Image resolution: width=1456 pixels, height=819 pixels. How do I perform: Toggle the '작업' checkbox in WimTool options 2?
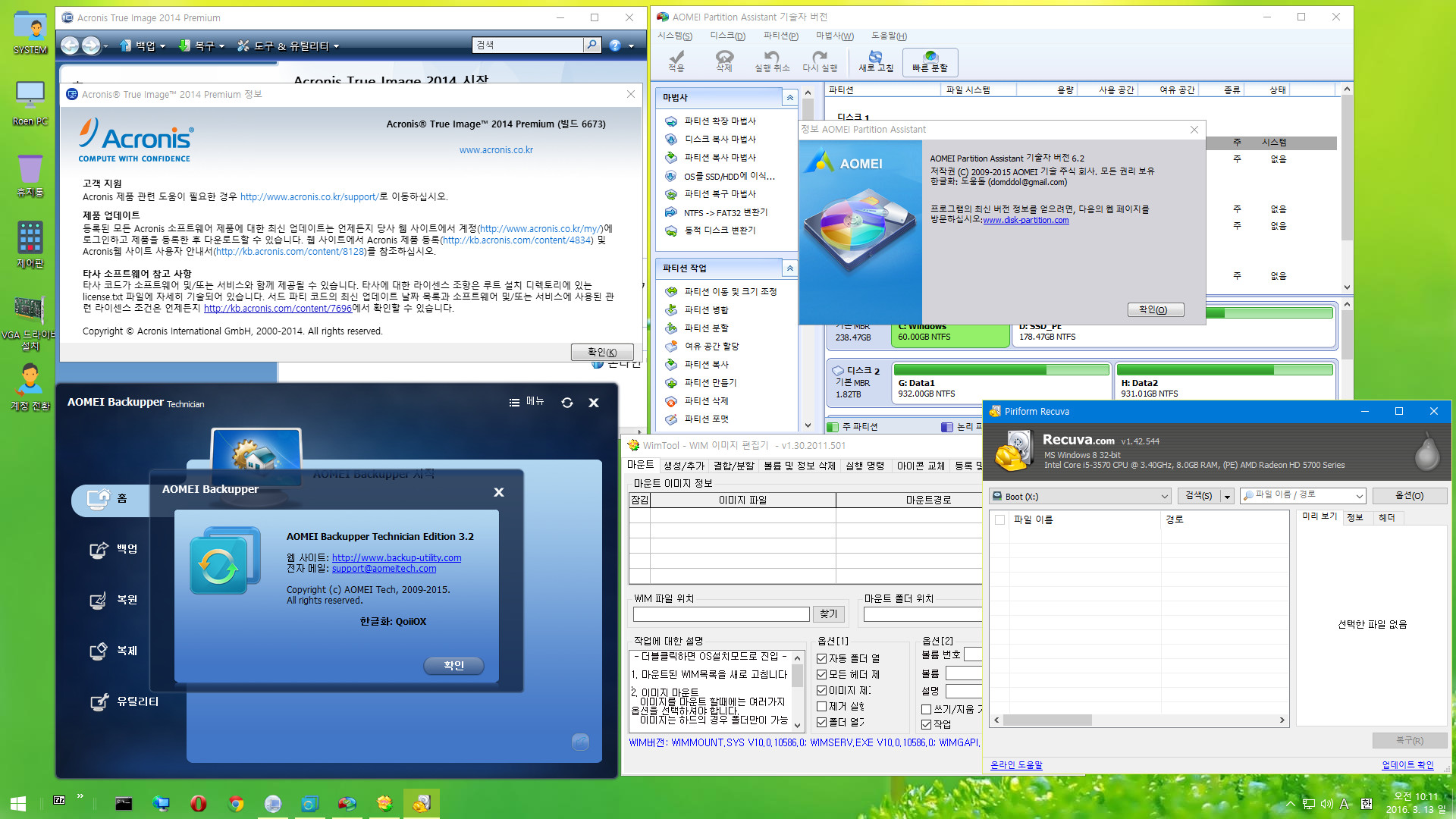click(926, 725)
